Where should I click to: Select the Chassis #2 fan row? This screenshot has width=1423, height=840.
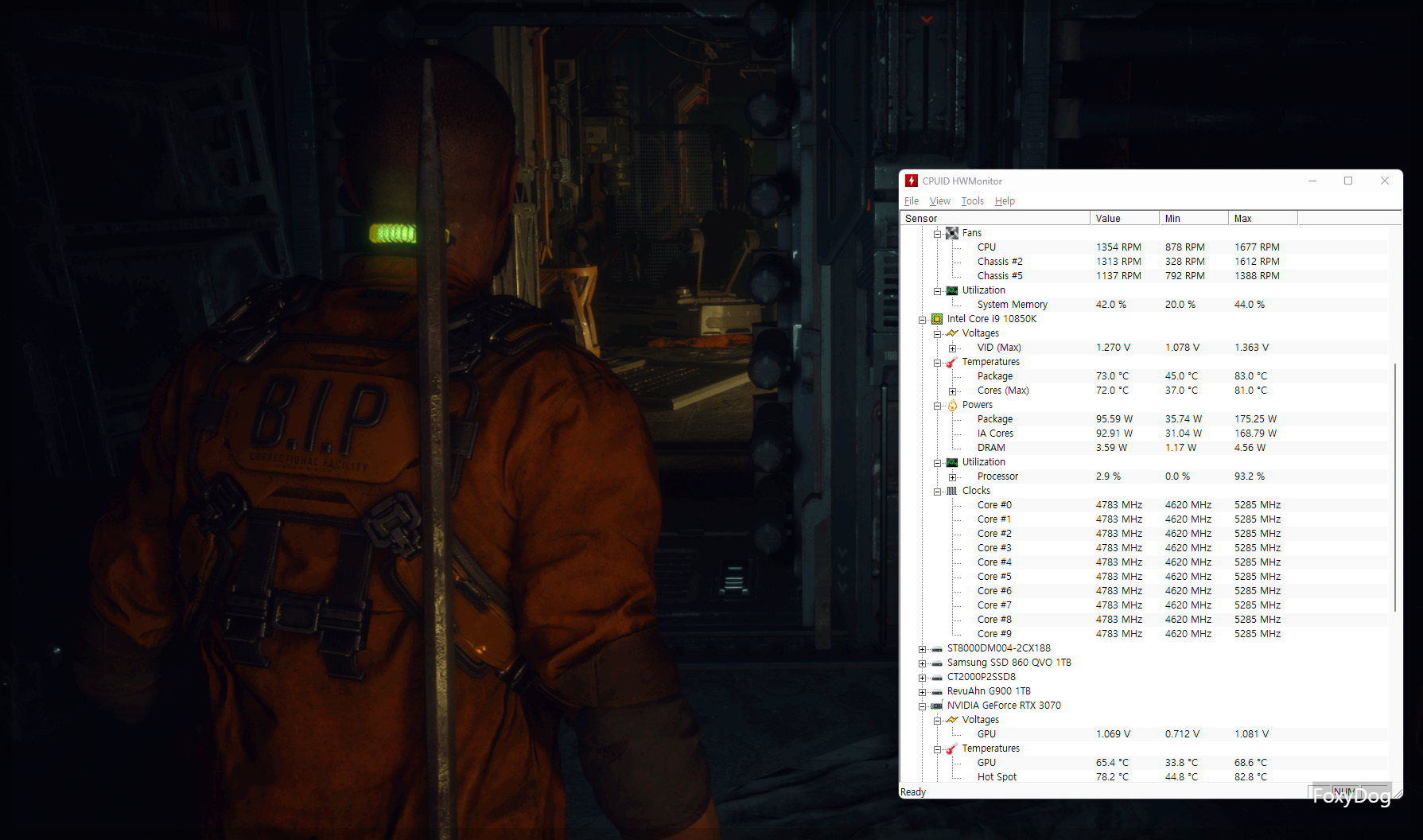(1145, 262)
